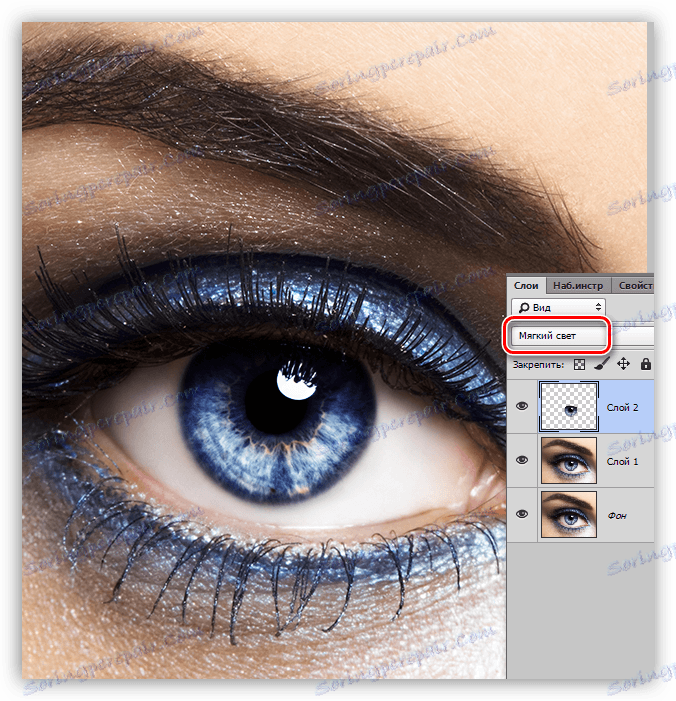Select the Слой 2 layer thumbnail

point(569,406)
